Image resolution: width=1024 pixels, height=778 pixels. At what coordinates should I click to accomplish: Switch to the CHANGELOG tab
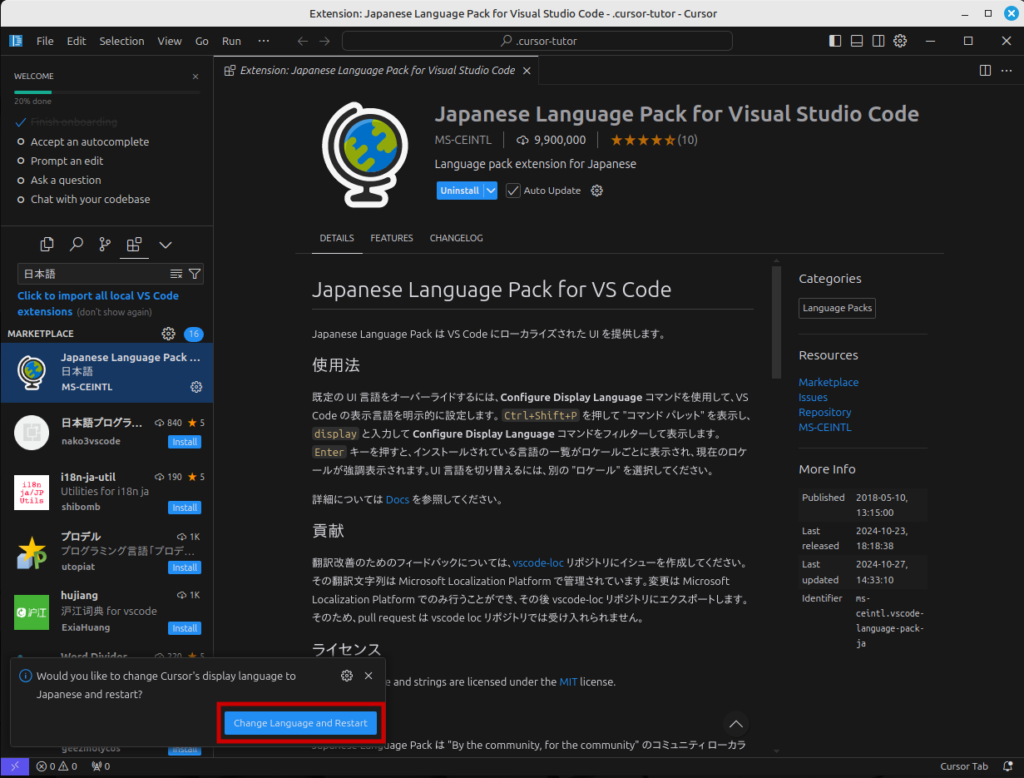coord(456,238)
